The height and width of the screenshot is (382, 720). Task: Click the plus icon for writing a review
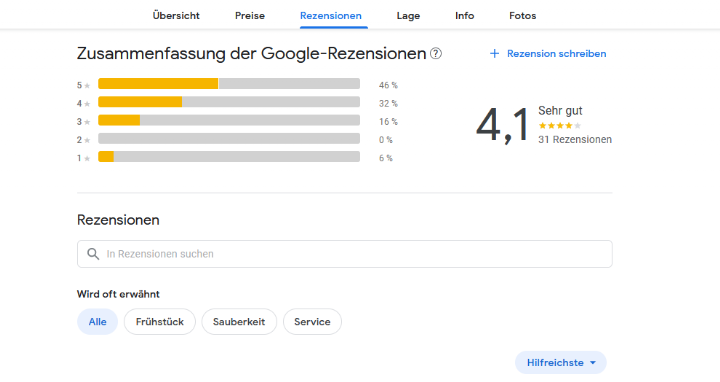coord(494,54)
